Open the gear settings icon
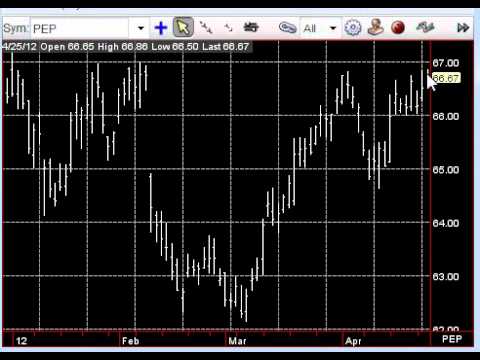This screenshot has width=480, height=360. (353, 28)
